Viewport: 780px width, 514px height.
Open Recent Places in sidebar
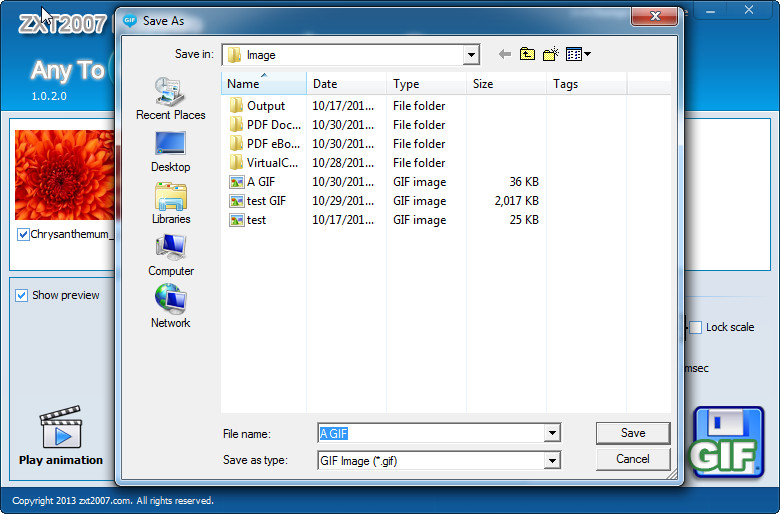click(x=171, y=99)
